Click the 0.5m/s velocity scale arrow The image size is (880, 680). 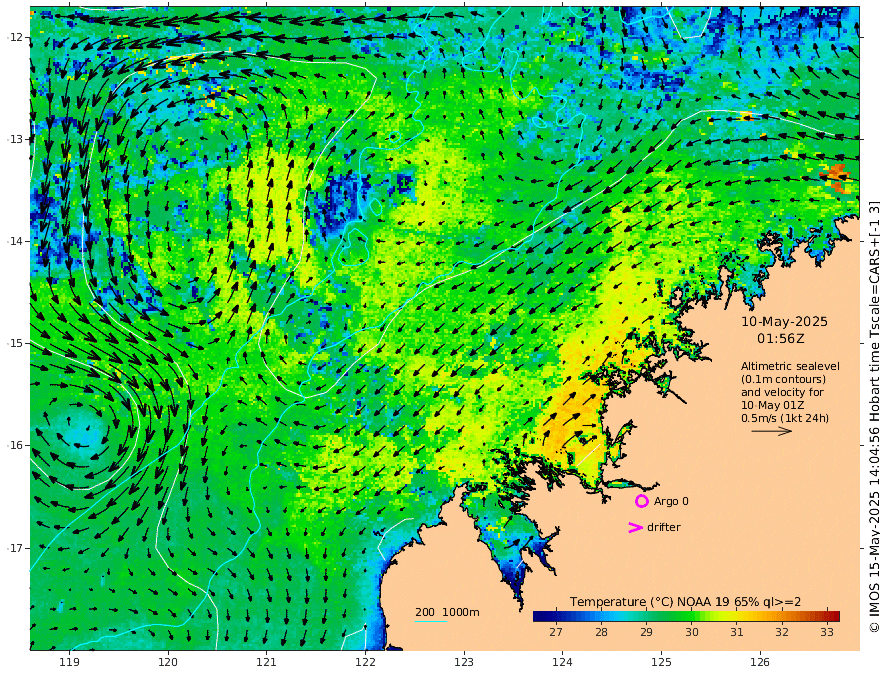(x=772, y=431)
